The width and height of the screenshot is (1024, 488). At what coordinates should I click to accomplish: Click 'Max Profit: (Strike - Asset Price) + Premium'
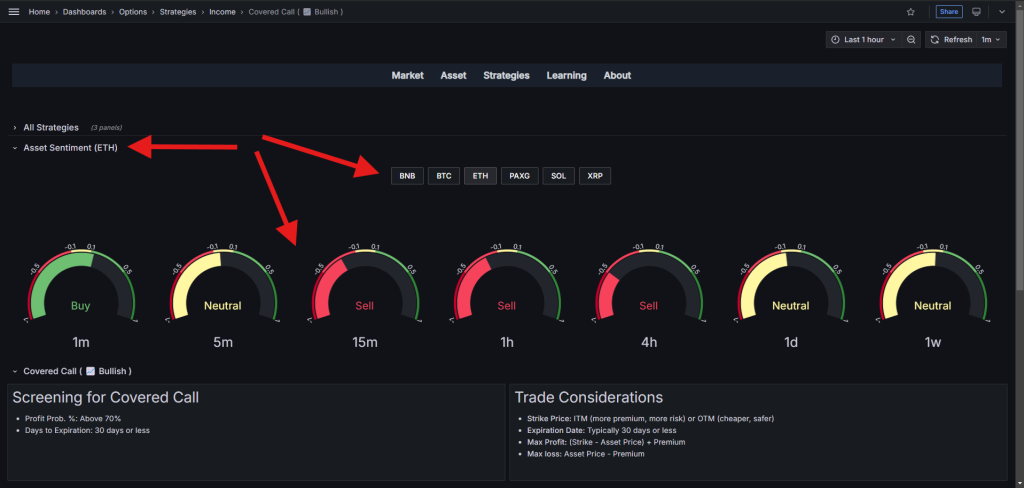[x=606, y=442]
